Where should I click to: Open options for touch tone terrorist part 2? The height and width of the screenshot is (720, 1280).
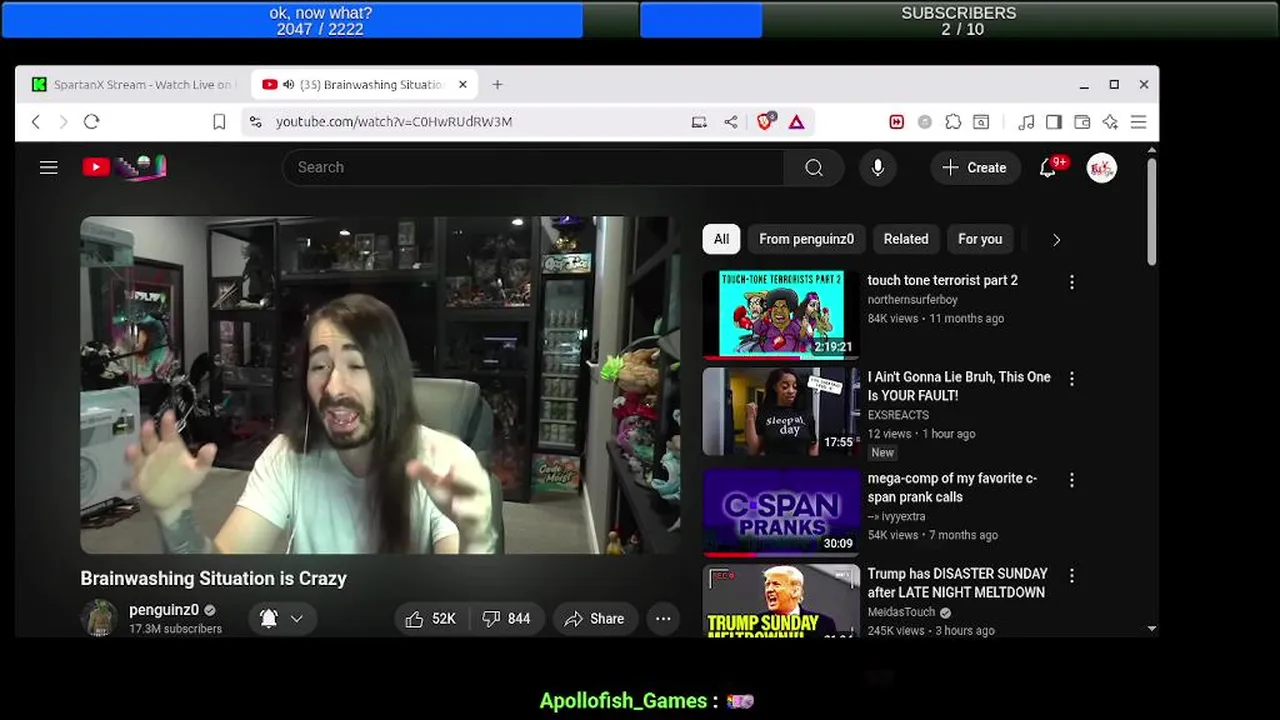coord(1071,283)
